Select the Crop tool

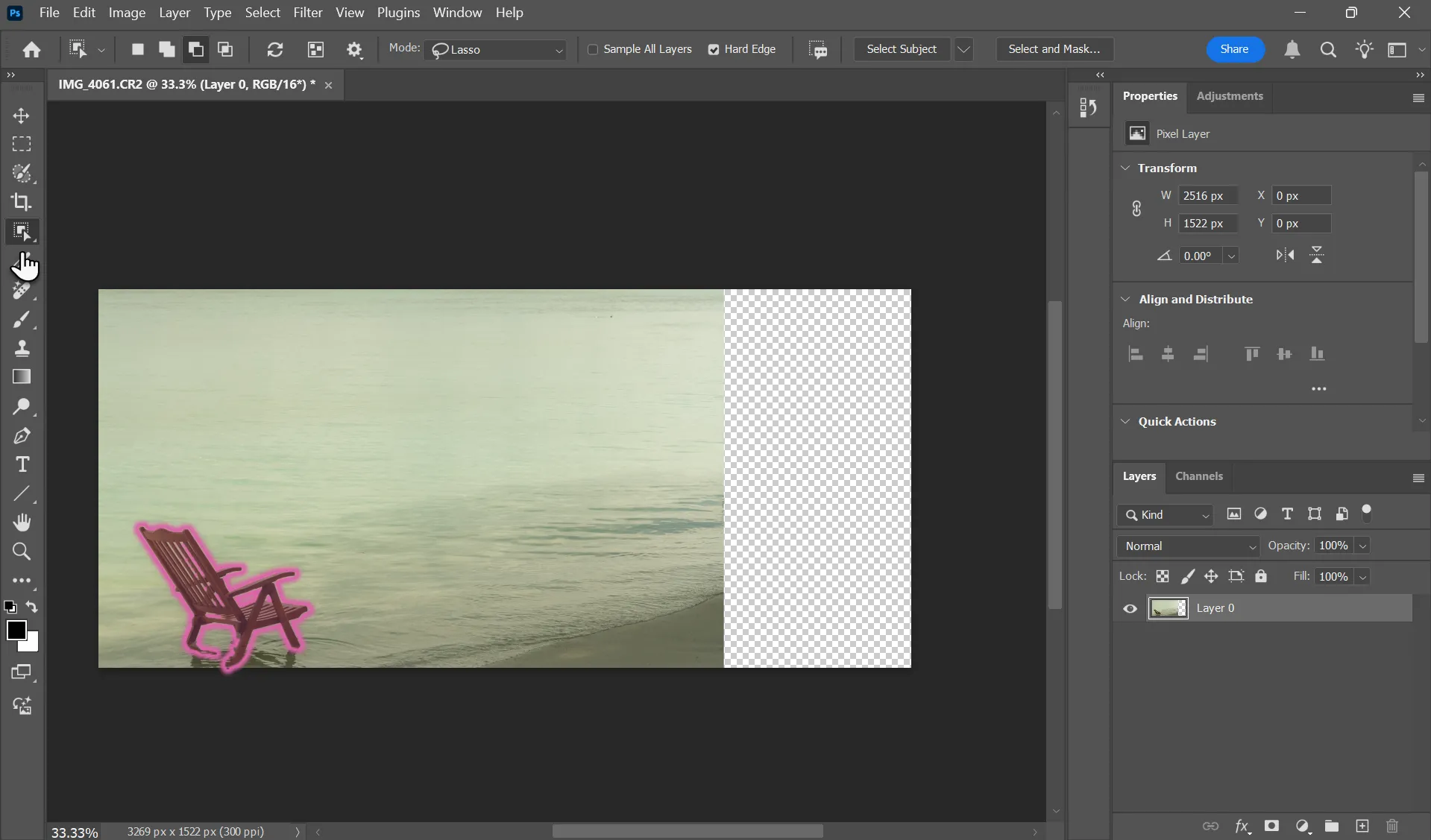pyautogui.click(x=22, y=201)
